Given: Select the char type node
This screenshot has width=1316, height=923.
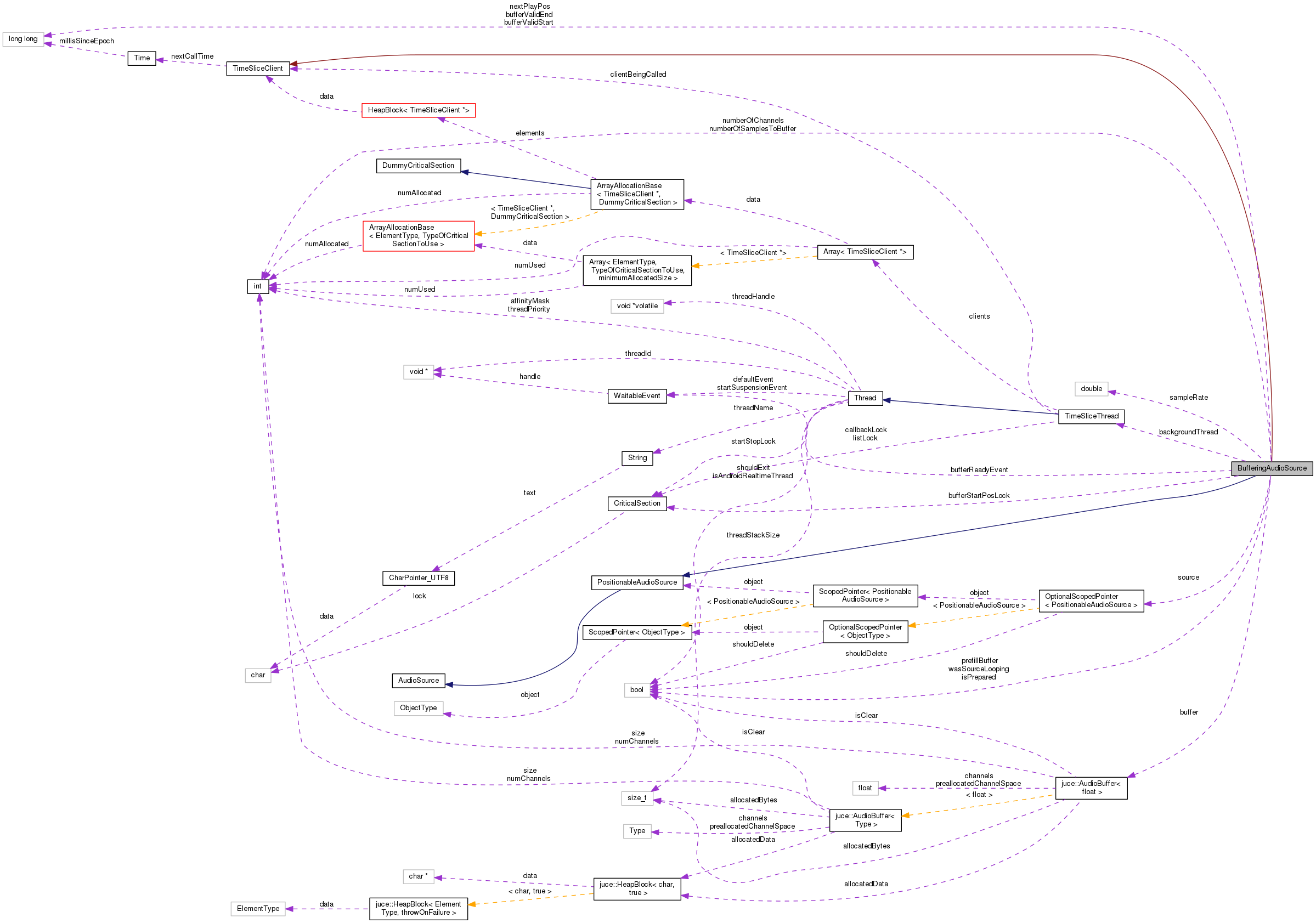Looking at the screenshot, I should tap(258, 676).
